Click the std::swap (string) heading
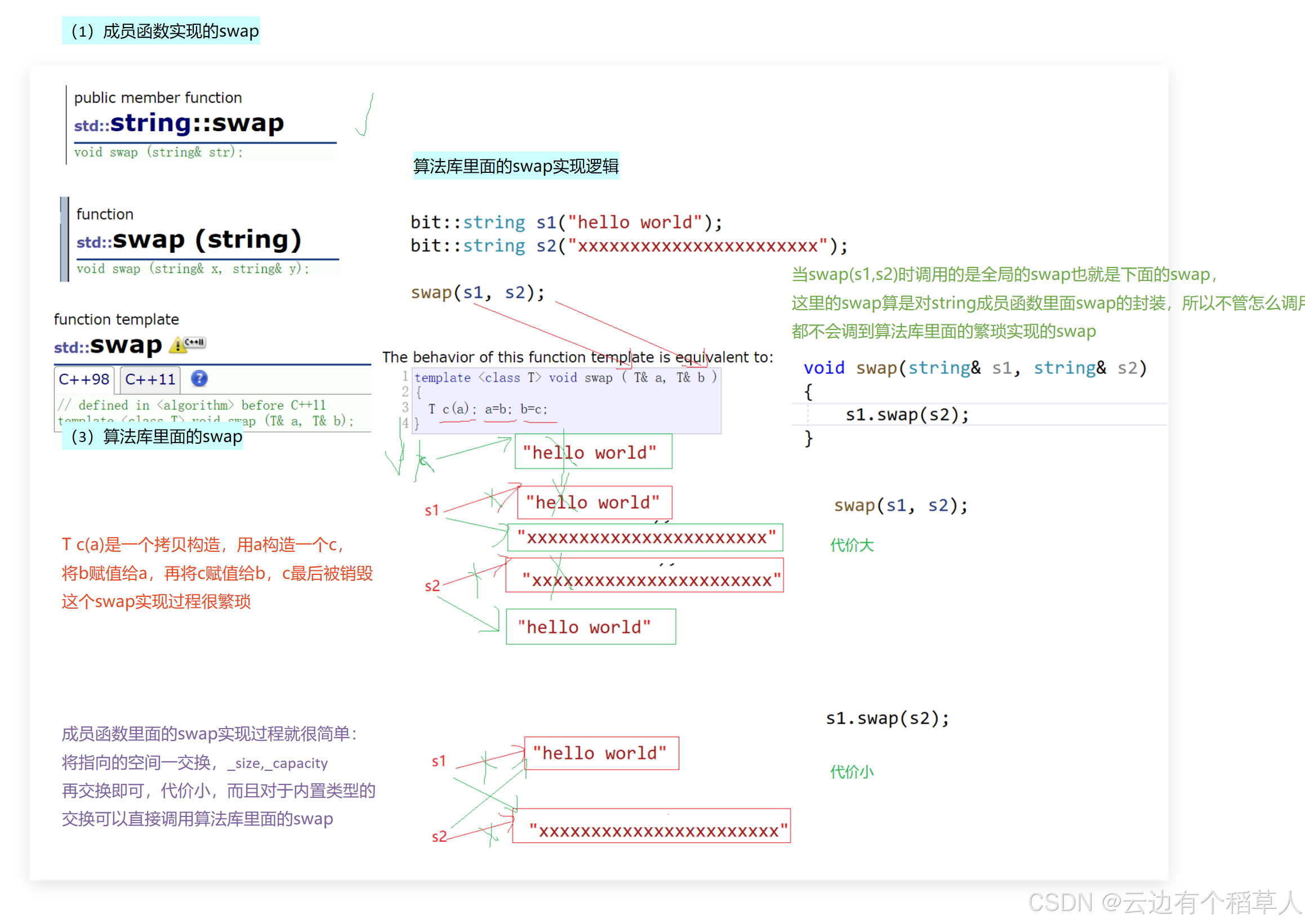Screen dimensions: 1305x924 point(189,240)
